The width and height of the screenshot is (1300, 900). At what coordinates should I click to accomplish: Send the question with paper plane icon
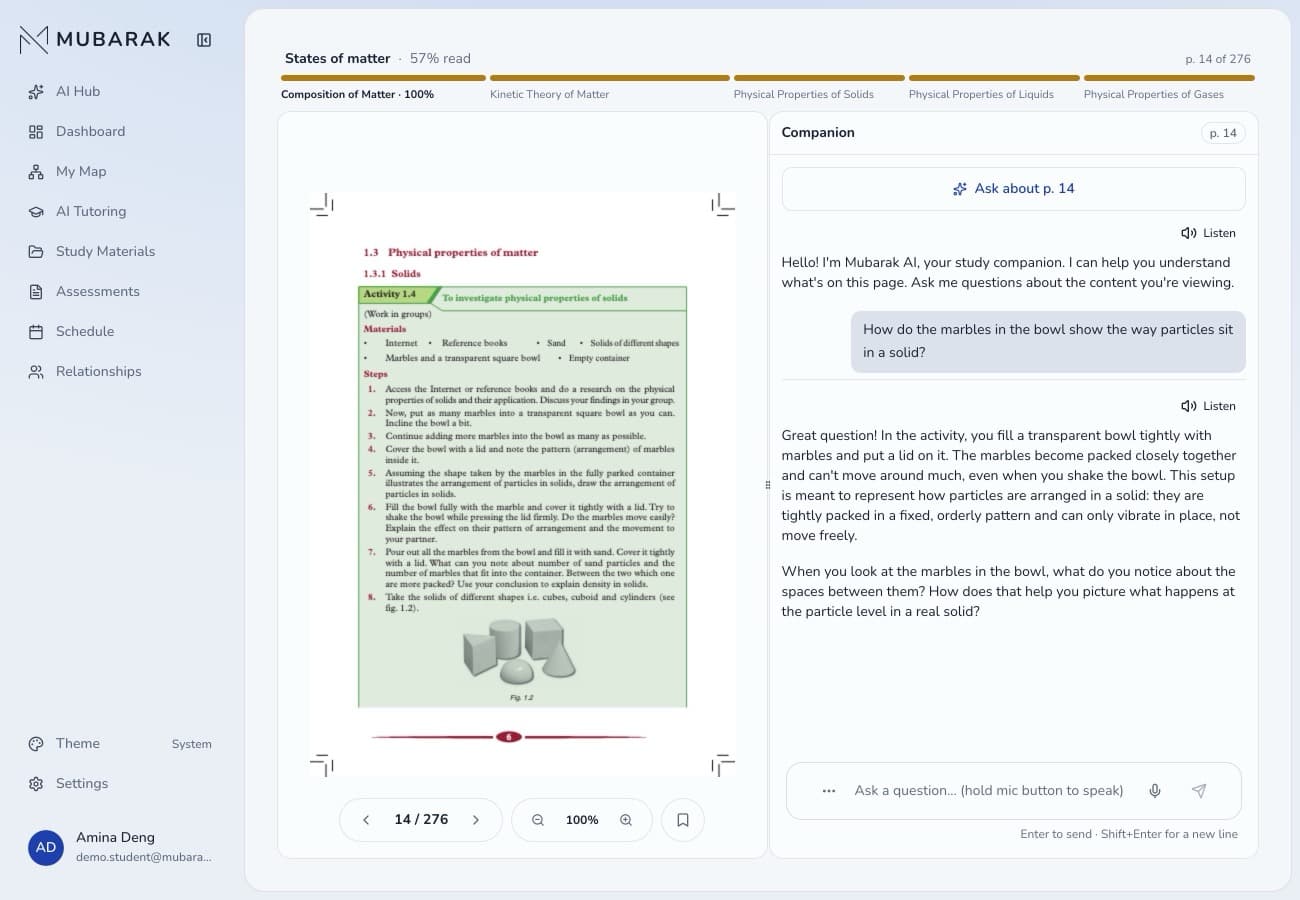pos(1199,791)
